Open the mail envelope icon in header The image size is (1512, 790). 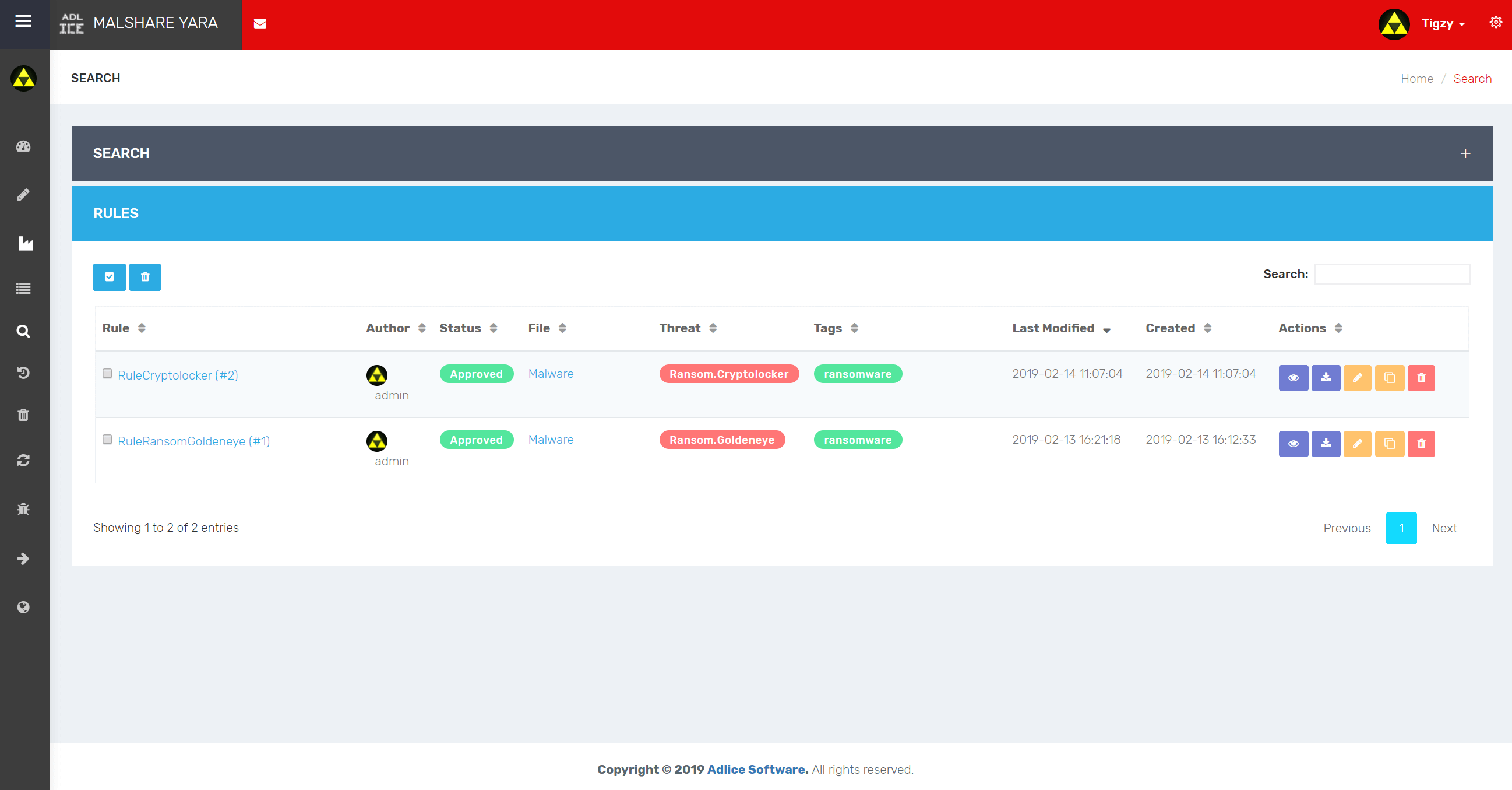tap(260, 23)
